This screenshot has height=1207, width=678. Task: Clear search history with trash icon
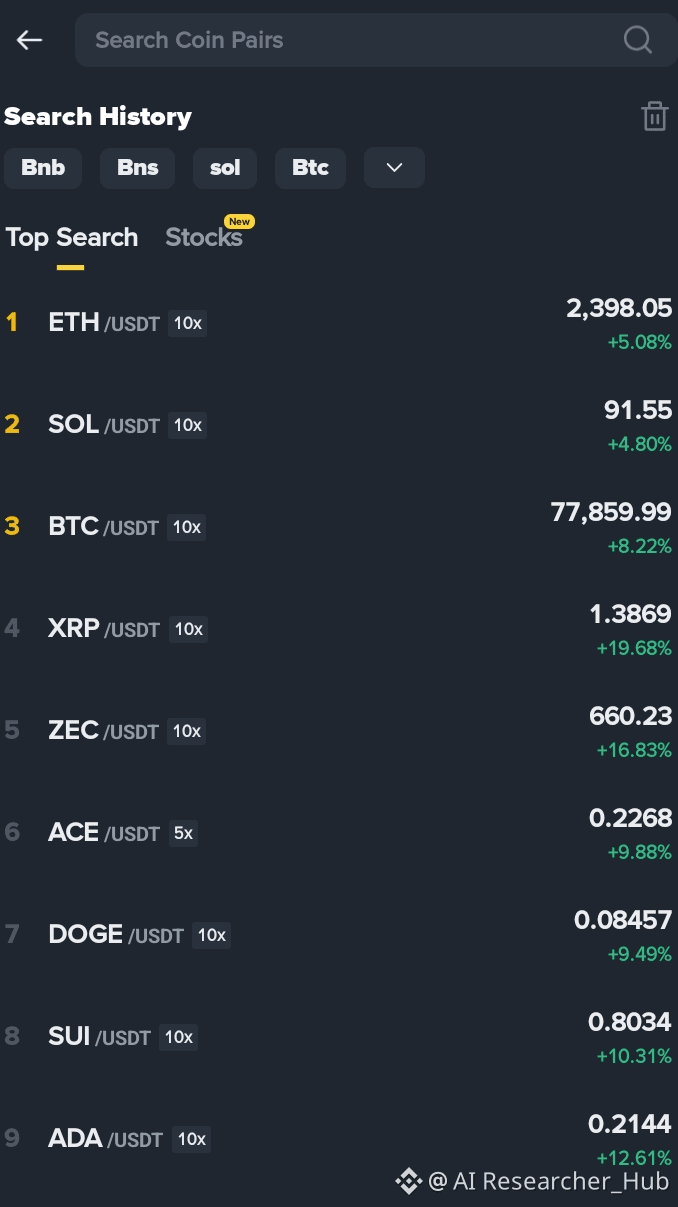pyautogui.click(x=654, y=116)
